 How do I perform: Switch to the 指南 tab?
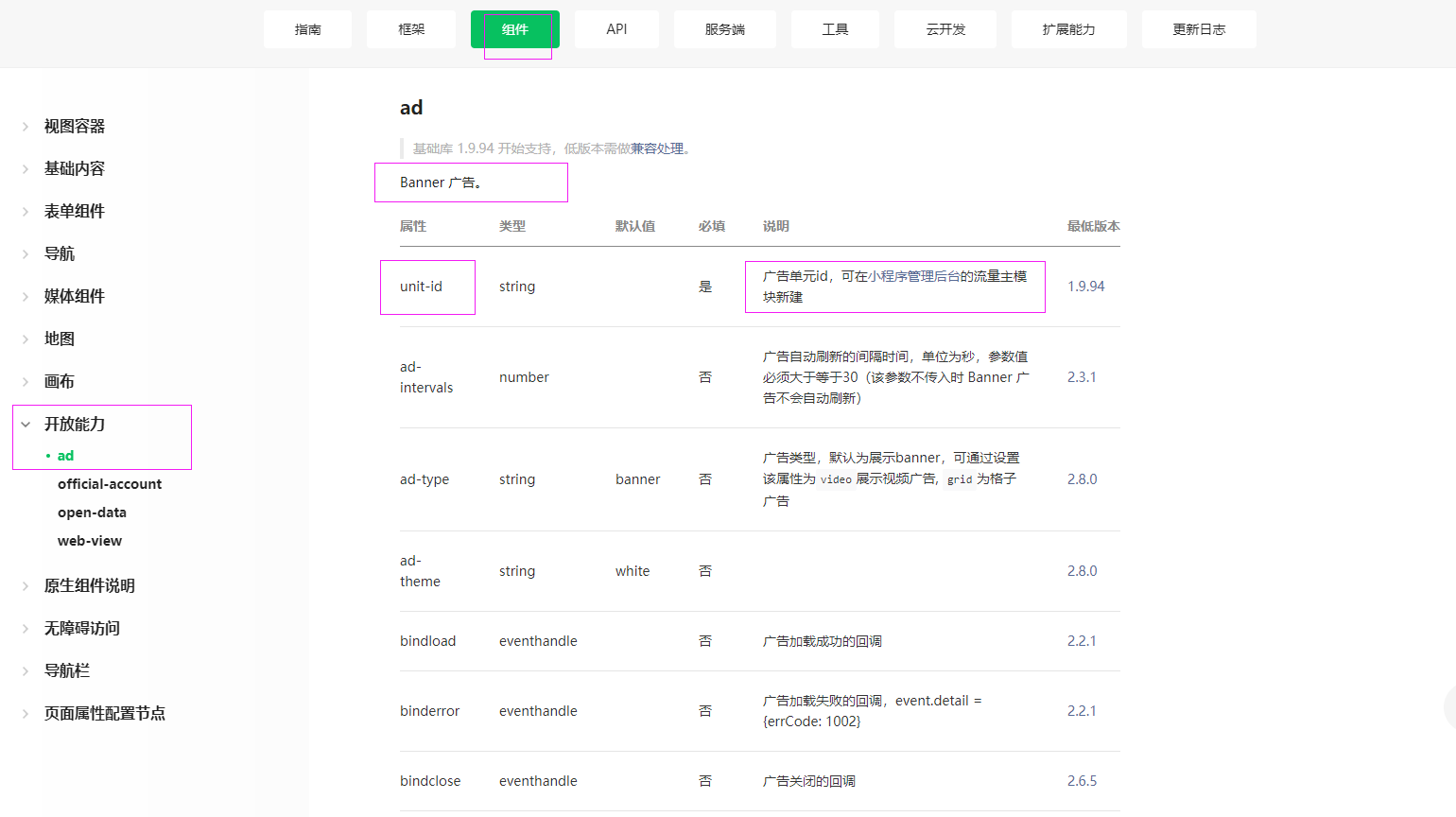(307, 29)
